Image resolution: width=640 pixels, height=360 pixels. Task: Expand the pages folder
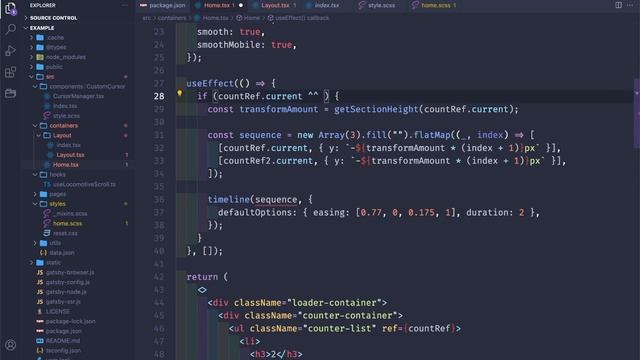[x=35, y=194]
